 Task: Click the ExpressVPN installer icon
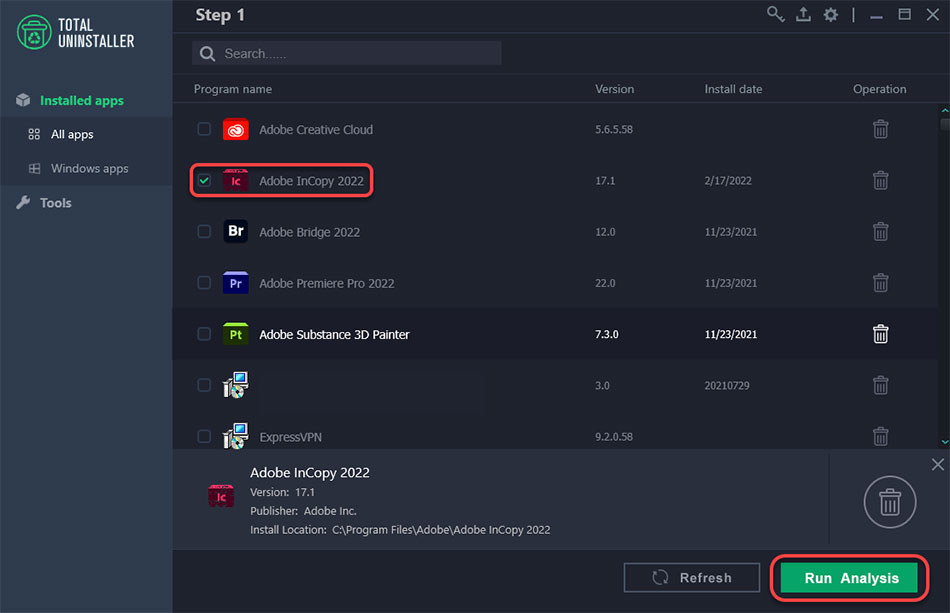click(236, 436)
